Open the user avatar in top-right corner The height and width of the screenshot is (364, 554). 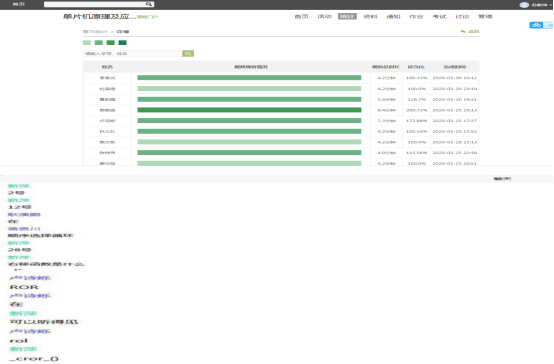pyautogui.click(x=524, y=5)
